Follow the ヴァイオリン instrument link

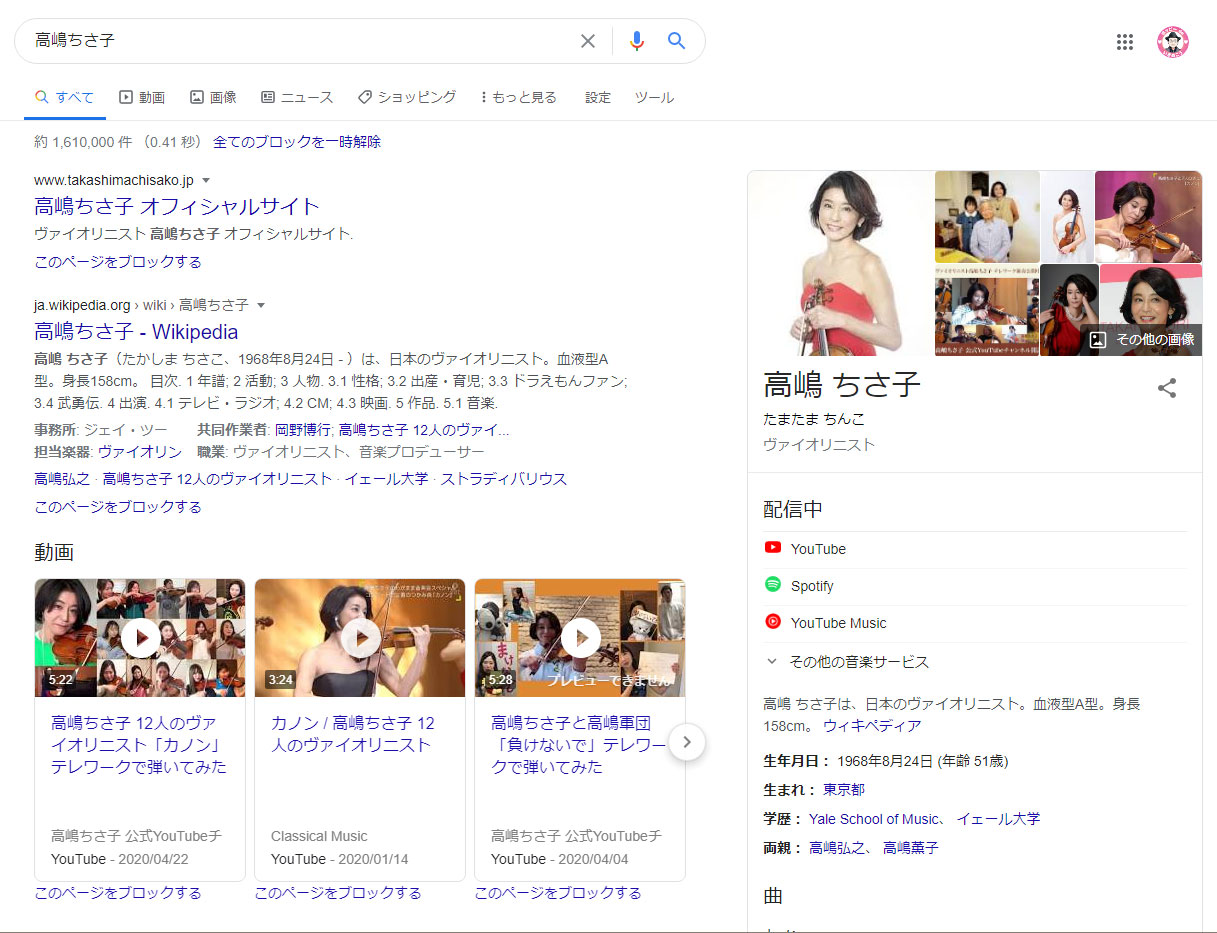click(140, 452)
